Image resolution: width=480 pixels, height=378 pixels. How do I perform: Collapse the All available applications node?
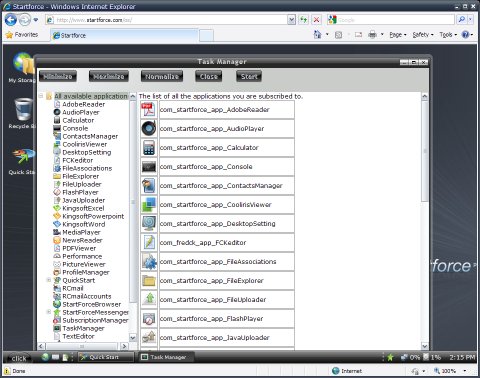41,96
